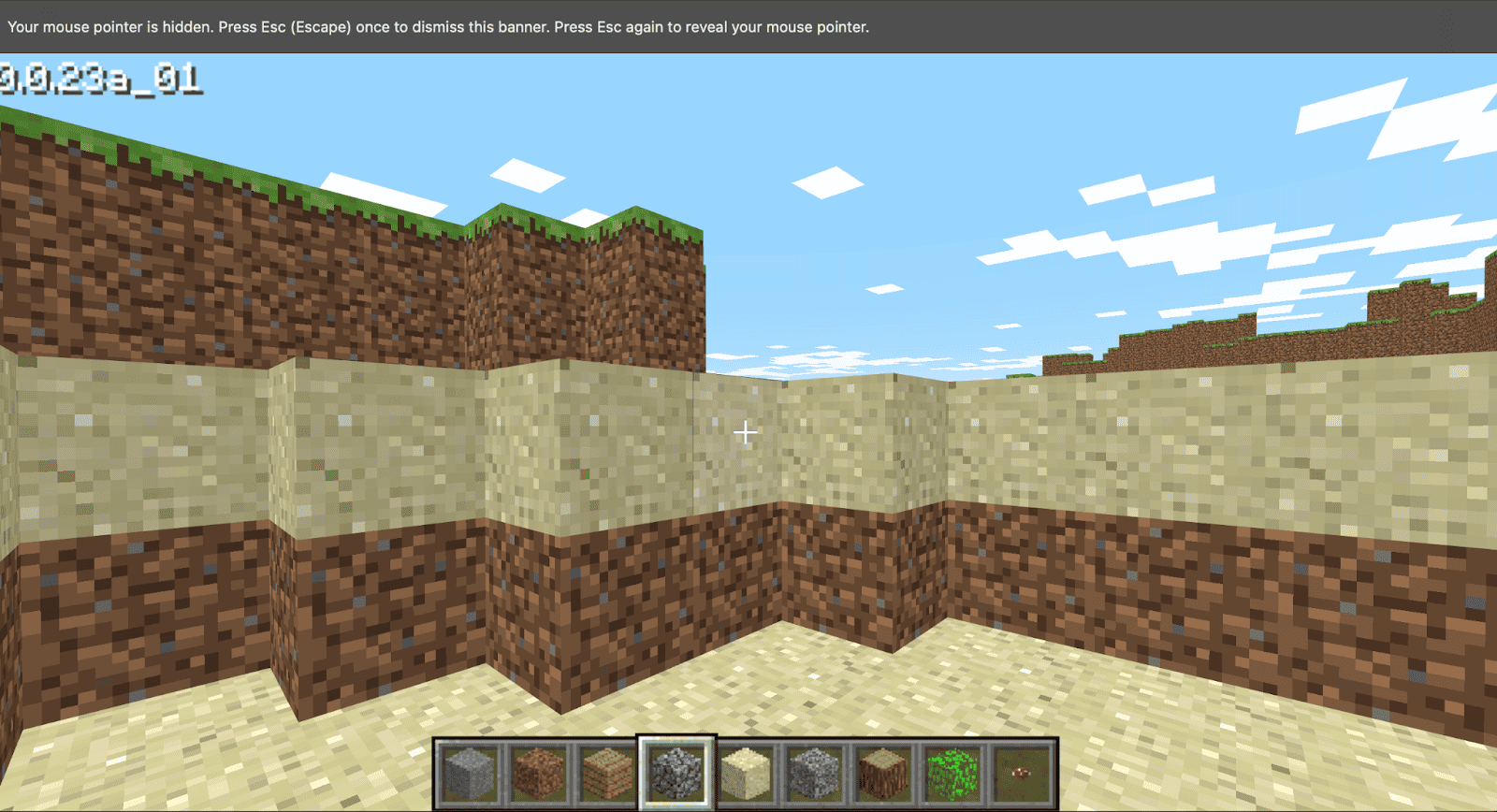
Task: Select the highlighted cobblestone block slot
Action: pos(676,773)
